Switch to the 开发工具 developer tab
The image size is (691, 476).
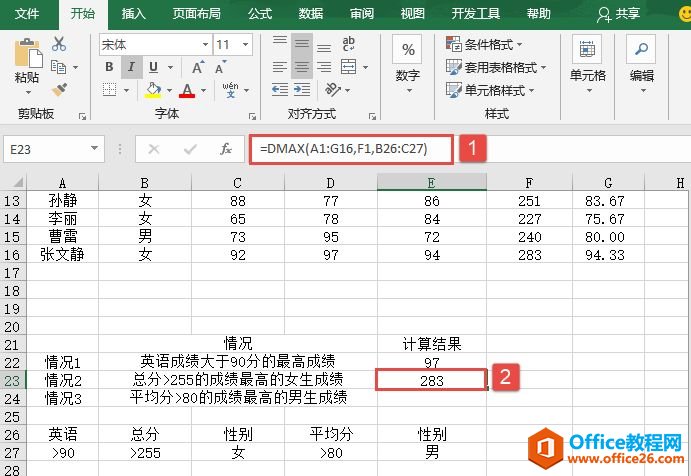[476, 14]
